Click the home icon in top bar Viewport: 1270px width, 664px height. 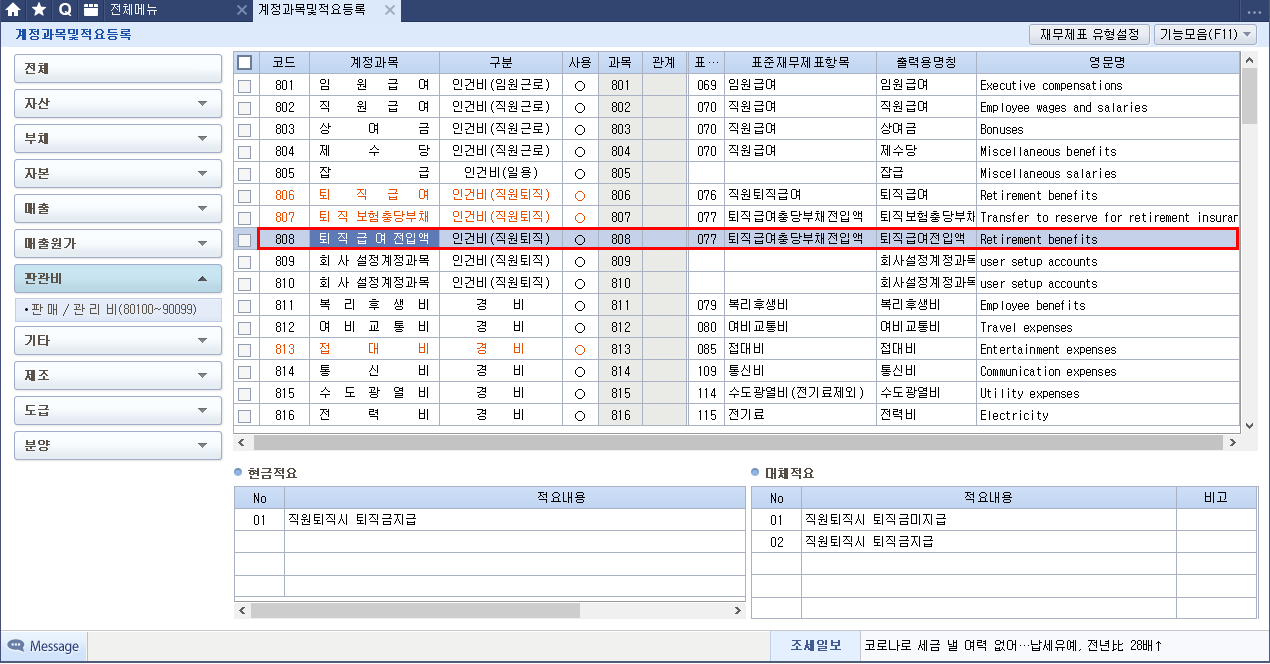coord(13,10)
